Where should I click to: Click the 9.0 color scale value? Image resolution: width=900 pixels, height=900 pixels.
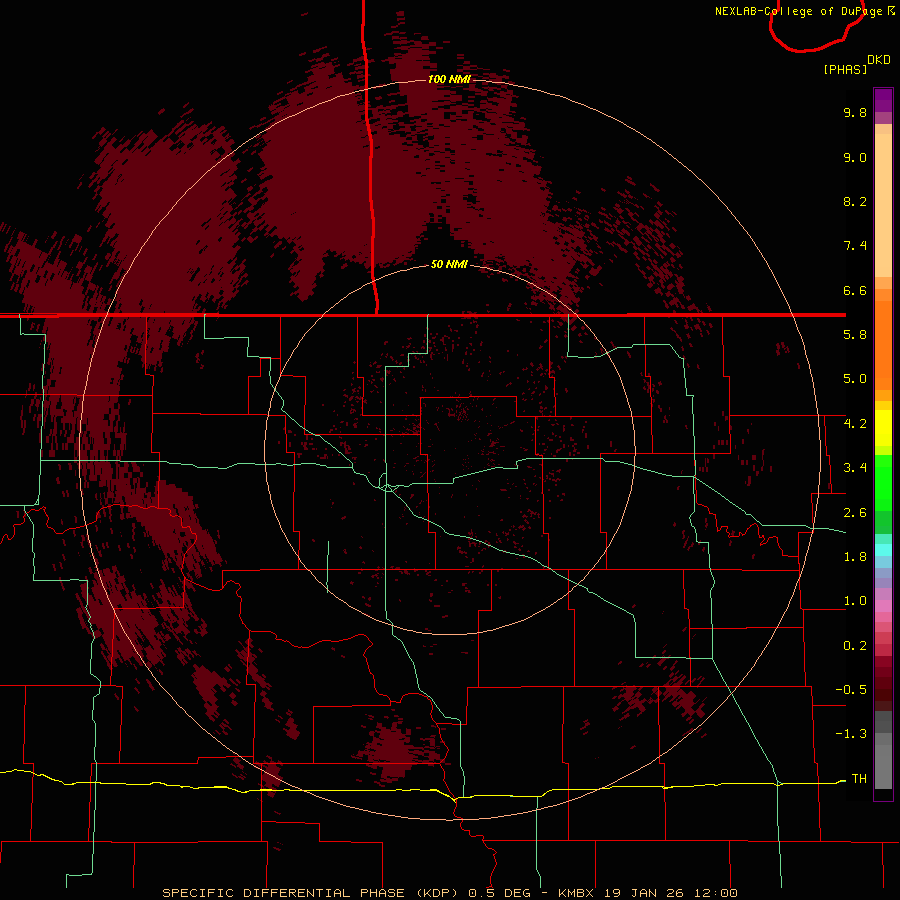coord(855,157)
